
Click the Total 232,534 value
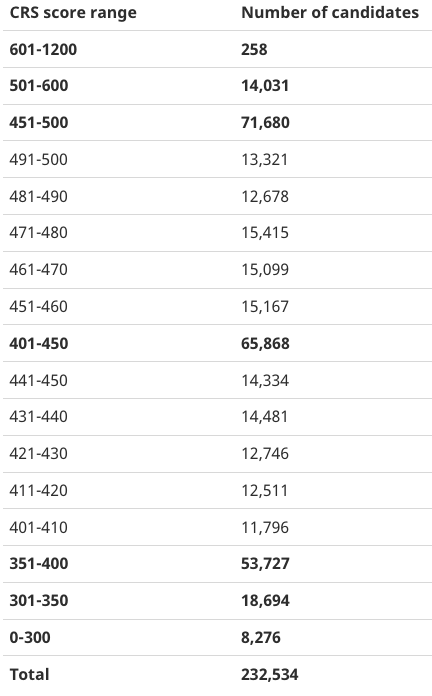click(x=270, y=674)
